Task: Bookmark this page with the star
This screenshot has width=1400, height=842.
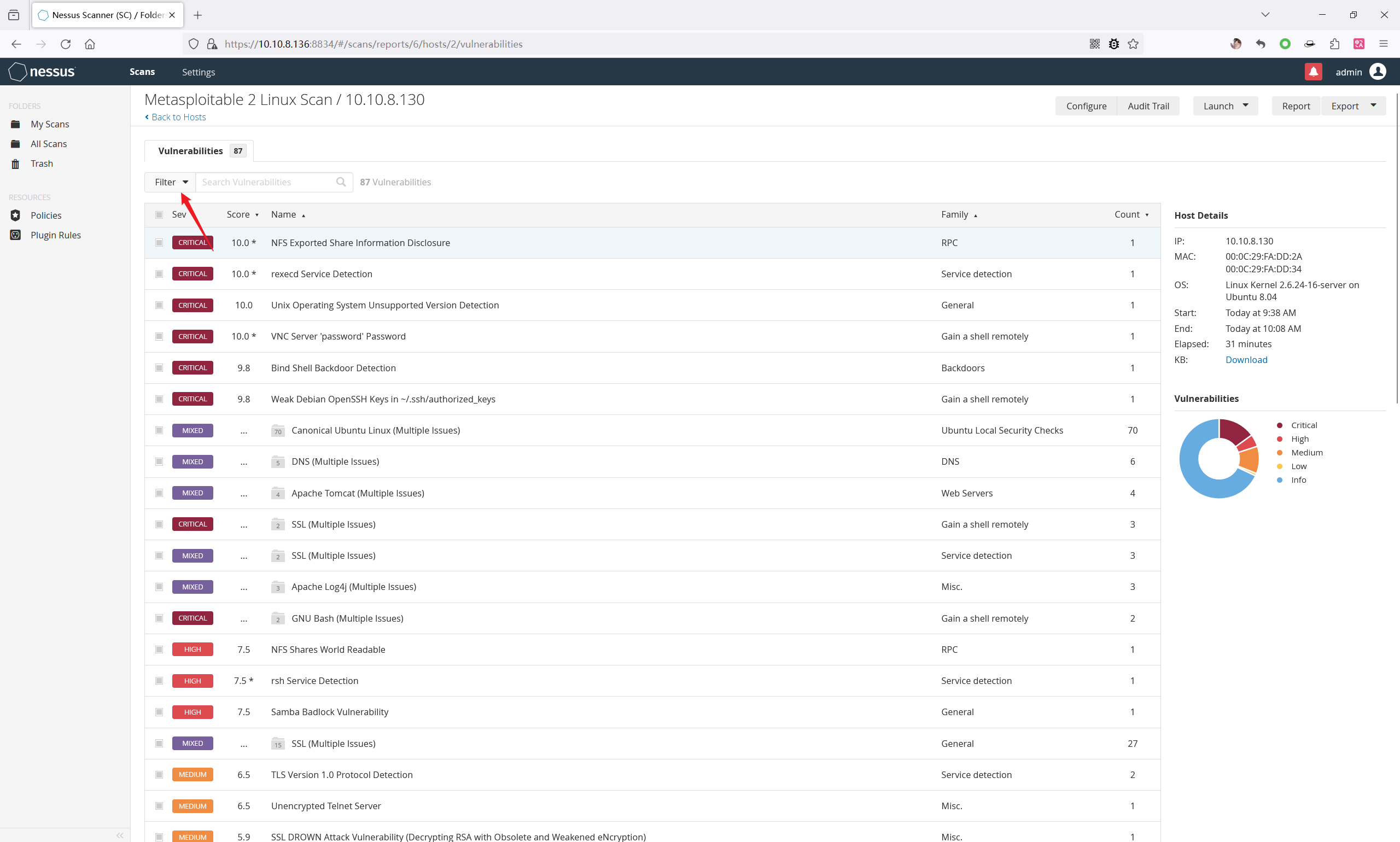Action: click(1133, 44)
